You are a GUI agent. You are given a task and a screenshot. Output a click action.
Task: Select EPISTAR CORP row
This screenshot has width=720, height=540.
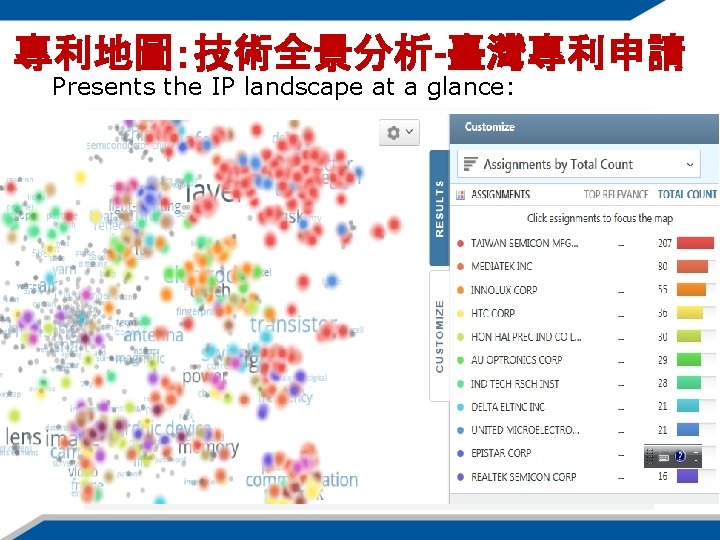(584, 454)
